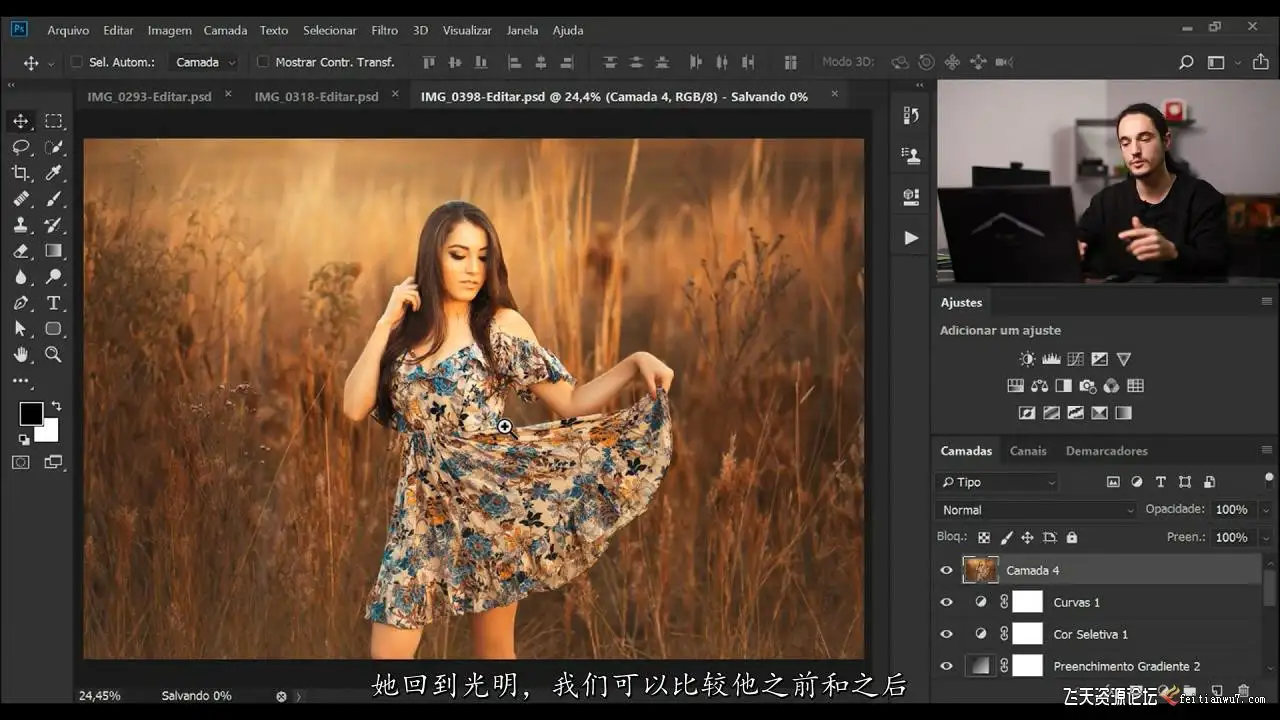Open the Filtro menu

[x=384, y=30]
